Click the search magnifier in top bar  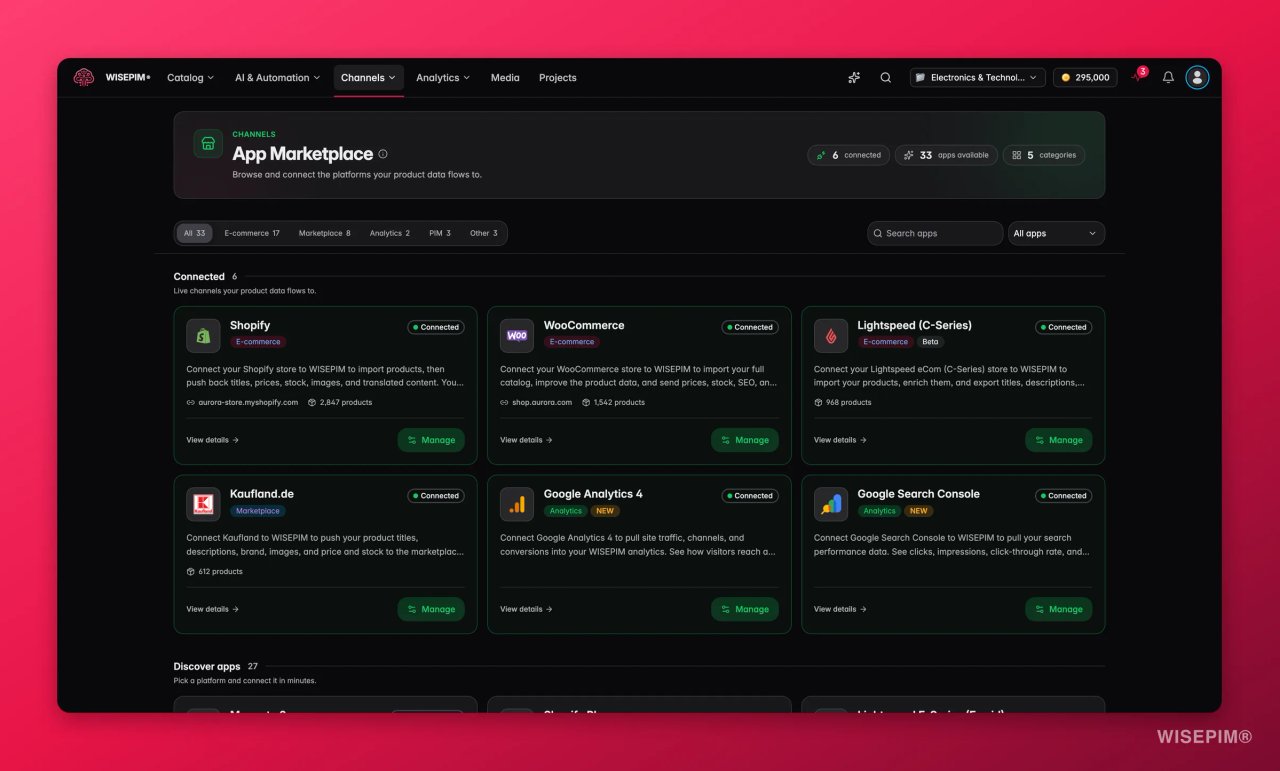pos(885,77)
